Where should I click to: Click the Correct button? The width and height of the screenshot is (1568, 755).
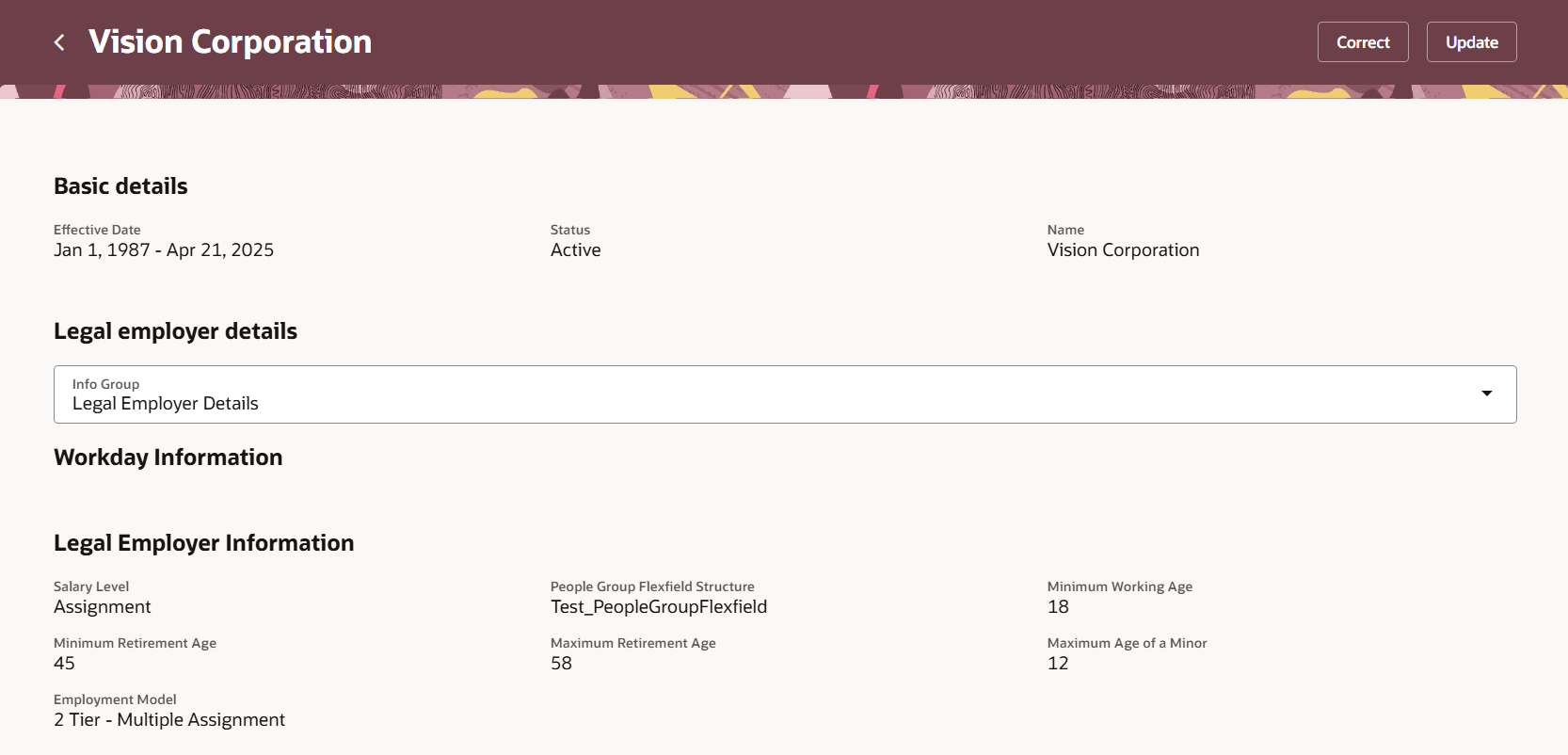(x=1363, y=42)
